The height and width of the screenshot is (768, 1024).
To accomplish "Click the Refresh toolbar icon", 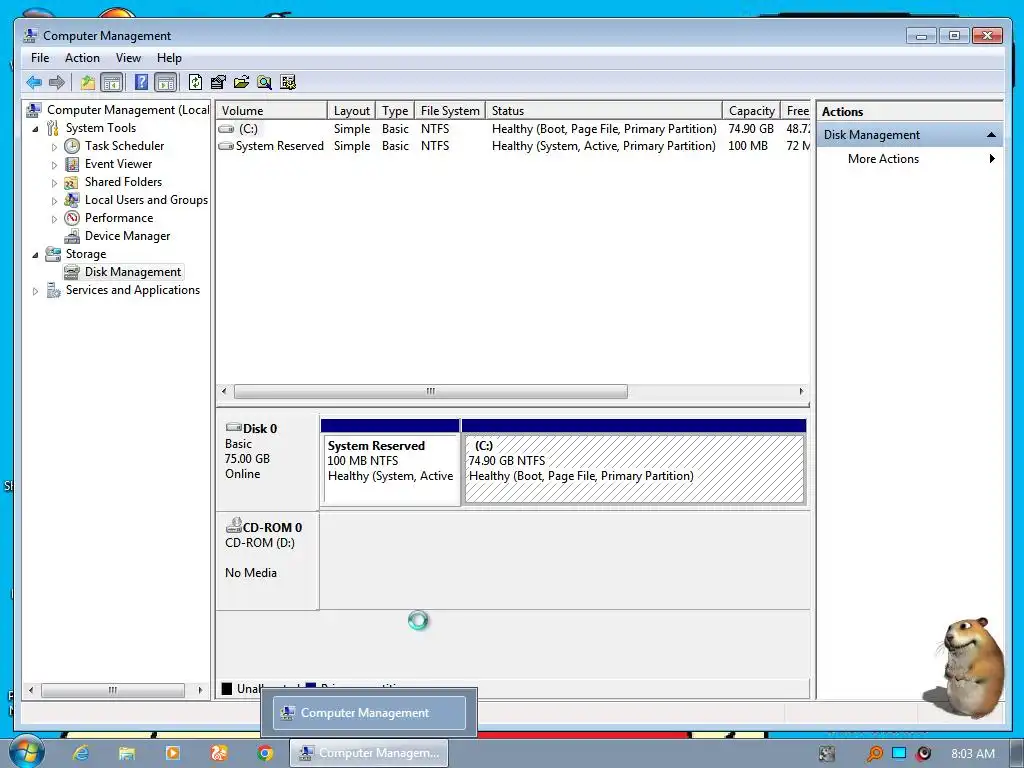I will point(195,82).
